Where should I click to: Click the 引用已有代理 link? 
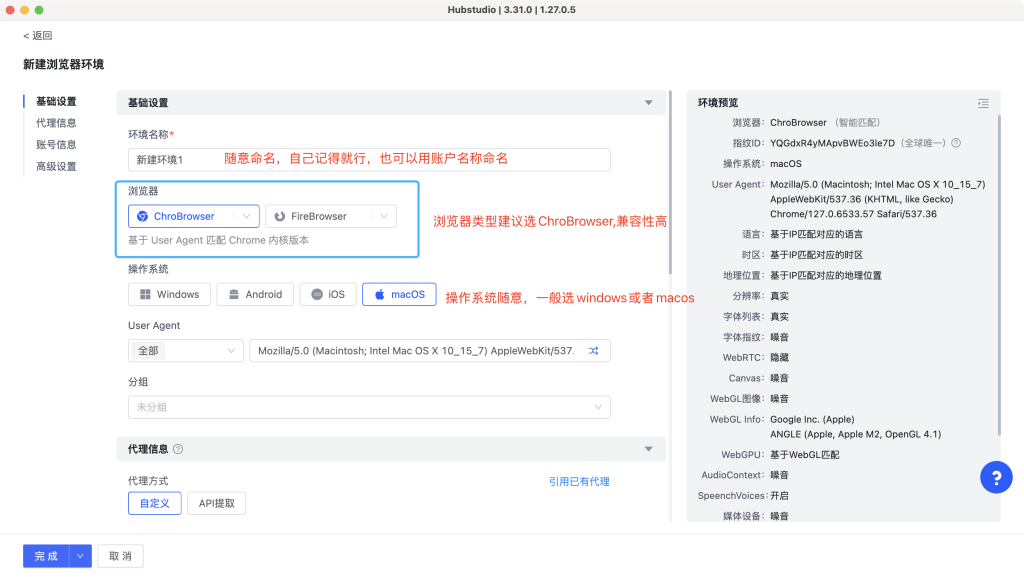coord(579,481)
